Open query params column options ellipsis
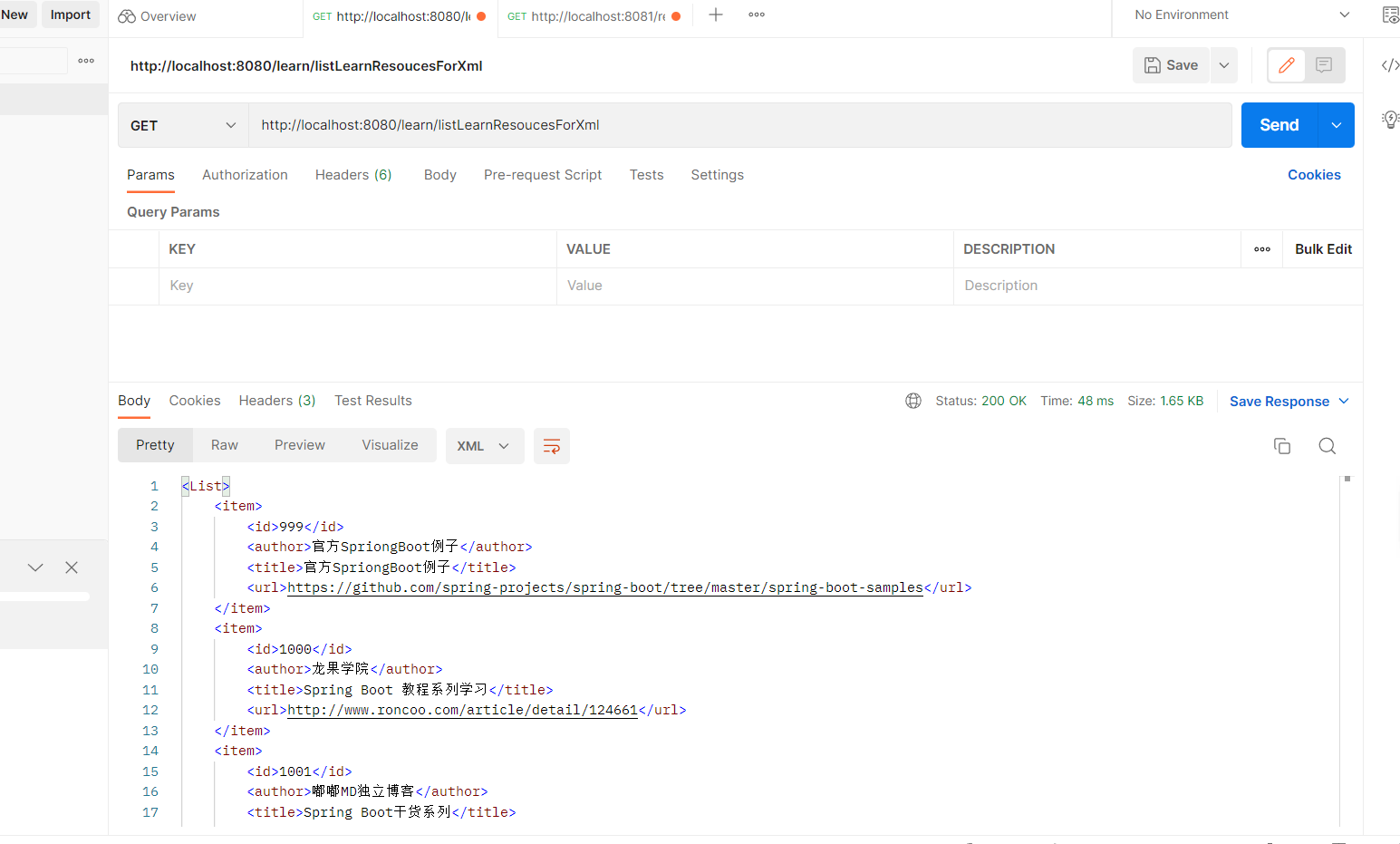Viewport: 1400px width, 844px height. coord(1262,249)
